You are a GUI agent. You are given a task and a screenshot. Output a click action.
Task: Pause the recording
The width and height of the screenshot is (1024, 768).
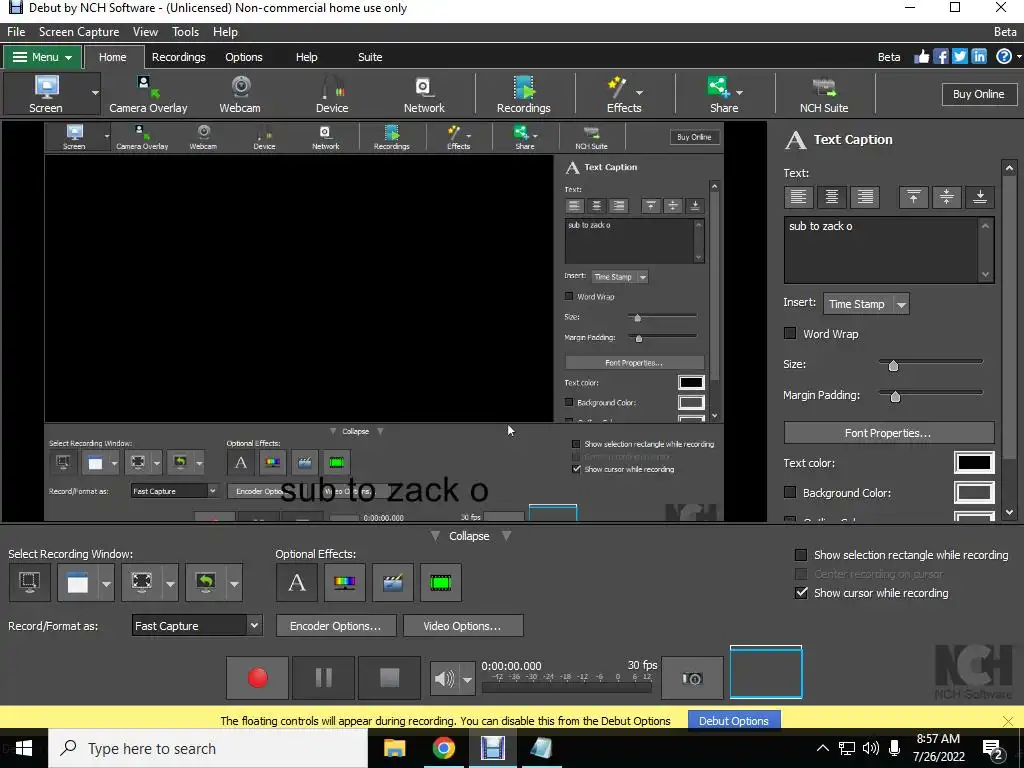coord(323,678)
